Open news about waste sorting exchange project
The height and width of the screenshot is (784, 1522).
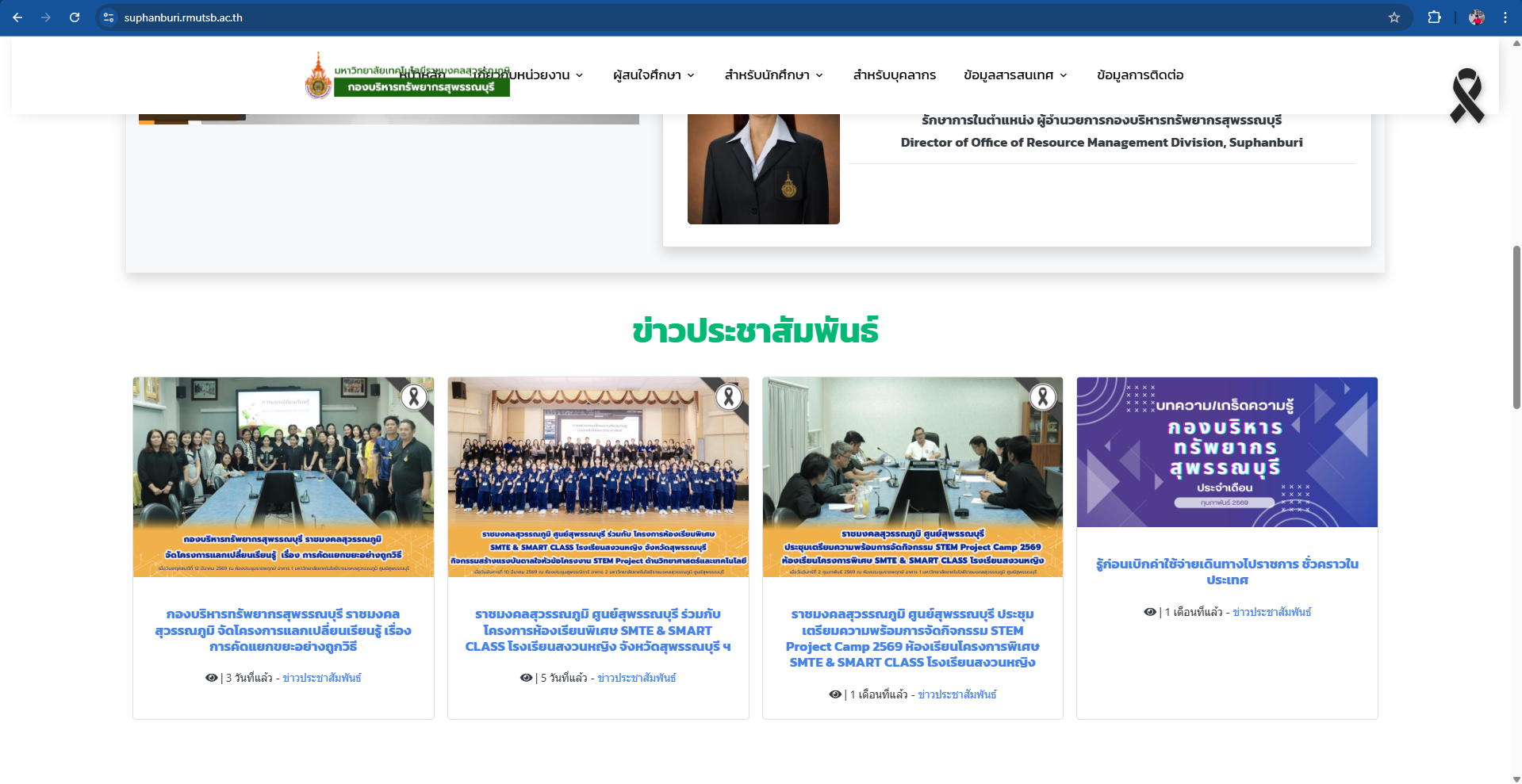[x=283, y=630]
